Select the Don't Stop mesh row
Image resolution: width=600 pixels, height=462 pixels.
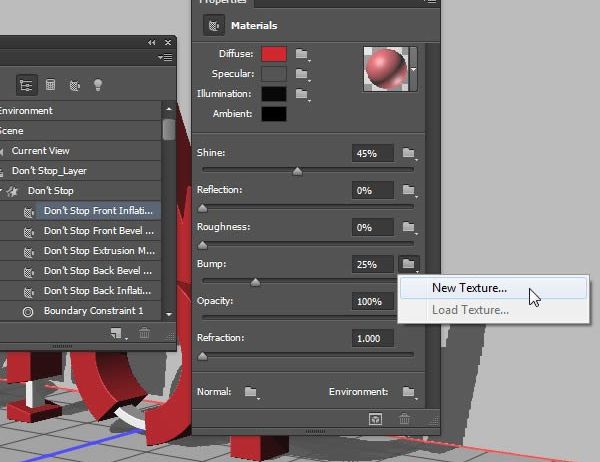tap(80, 191)
